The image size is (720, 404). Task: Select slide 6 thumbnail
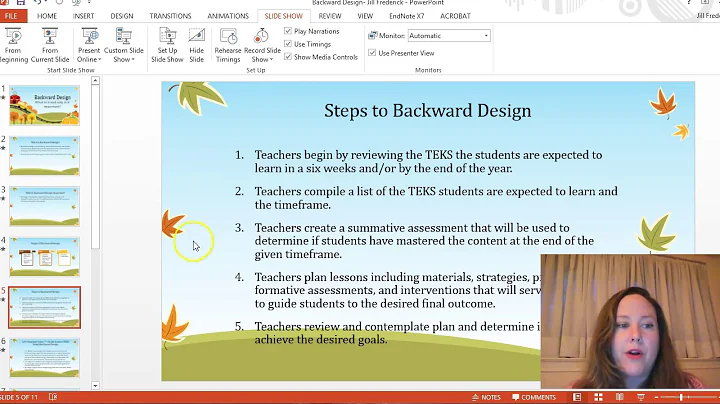(x=45, y=358)
